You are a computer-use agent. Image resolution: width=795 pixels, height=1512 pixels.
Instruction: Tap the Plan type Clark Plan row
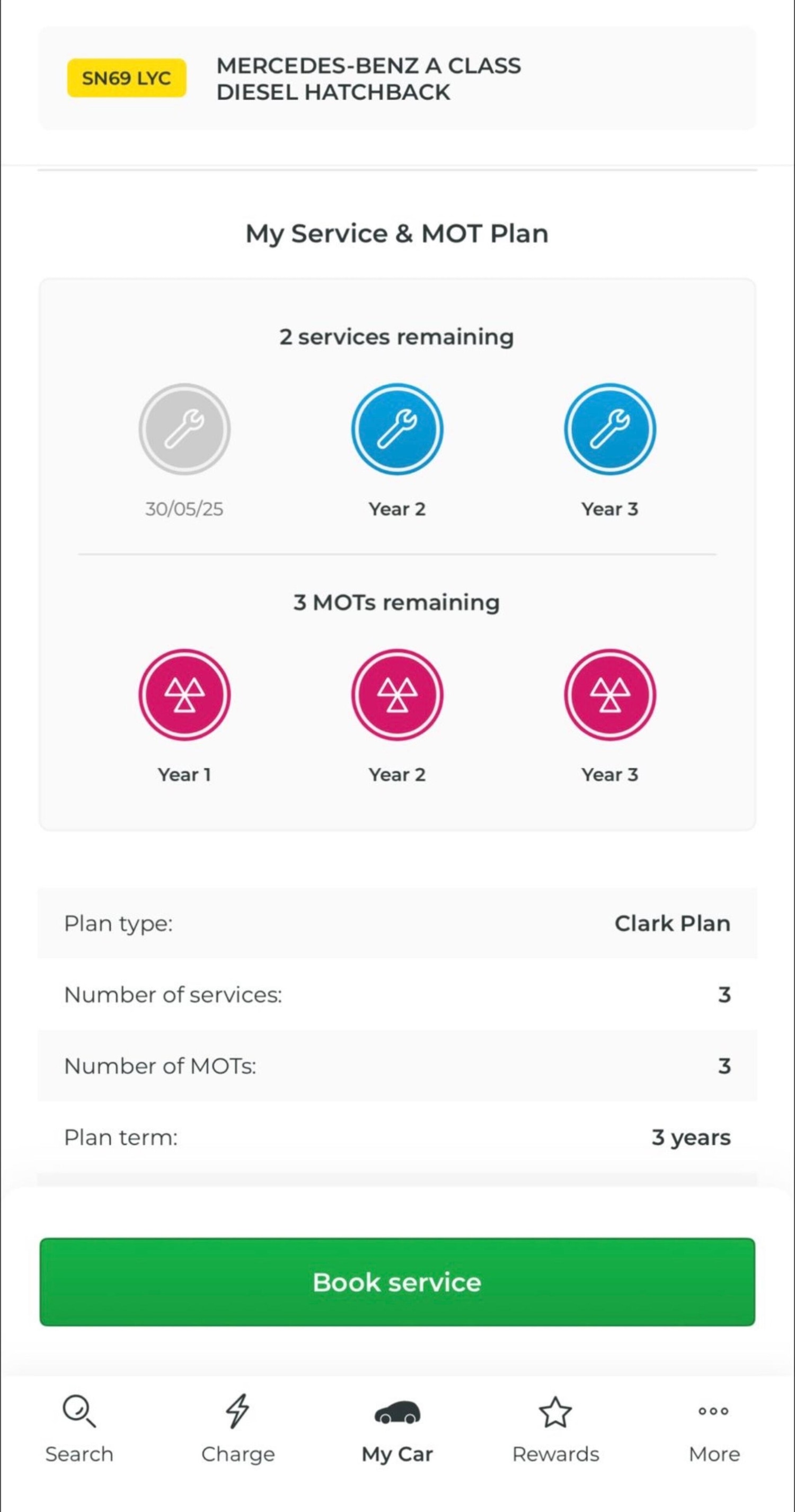click(x=397, y=923)
